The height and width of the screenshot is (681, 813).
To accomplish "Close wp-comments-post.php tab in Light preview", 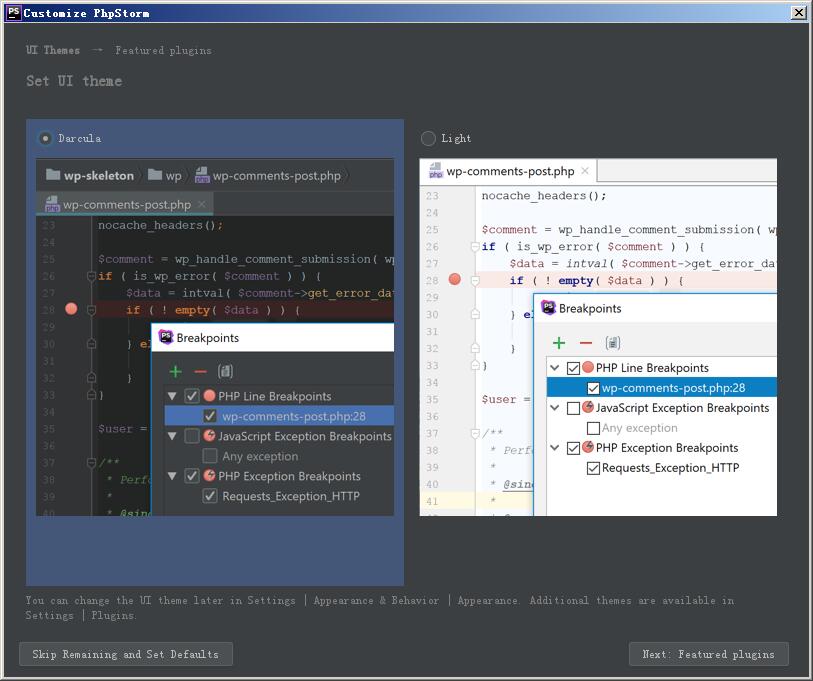I will [585, 171].
